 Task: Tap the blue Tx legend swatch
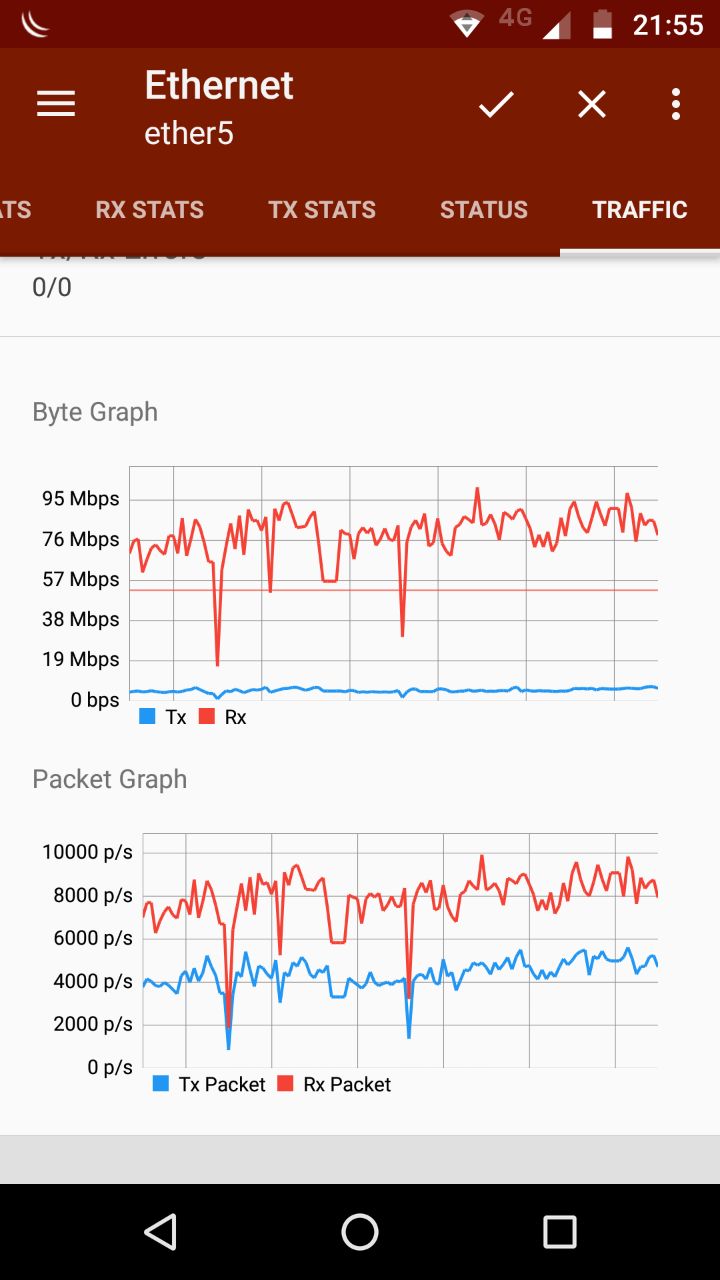(x=148, y=717)
